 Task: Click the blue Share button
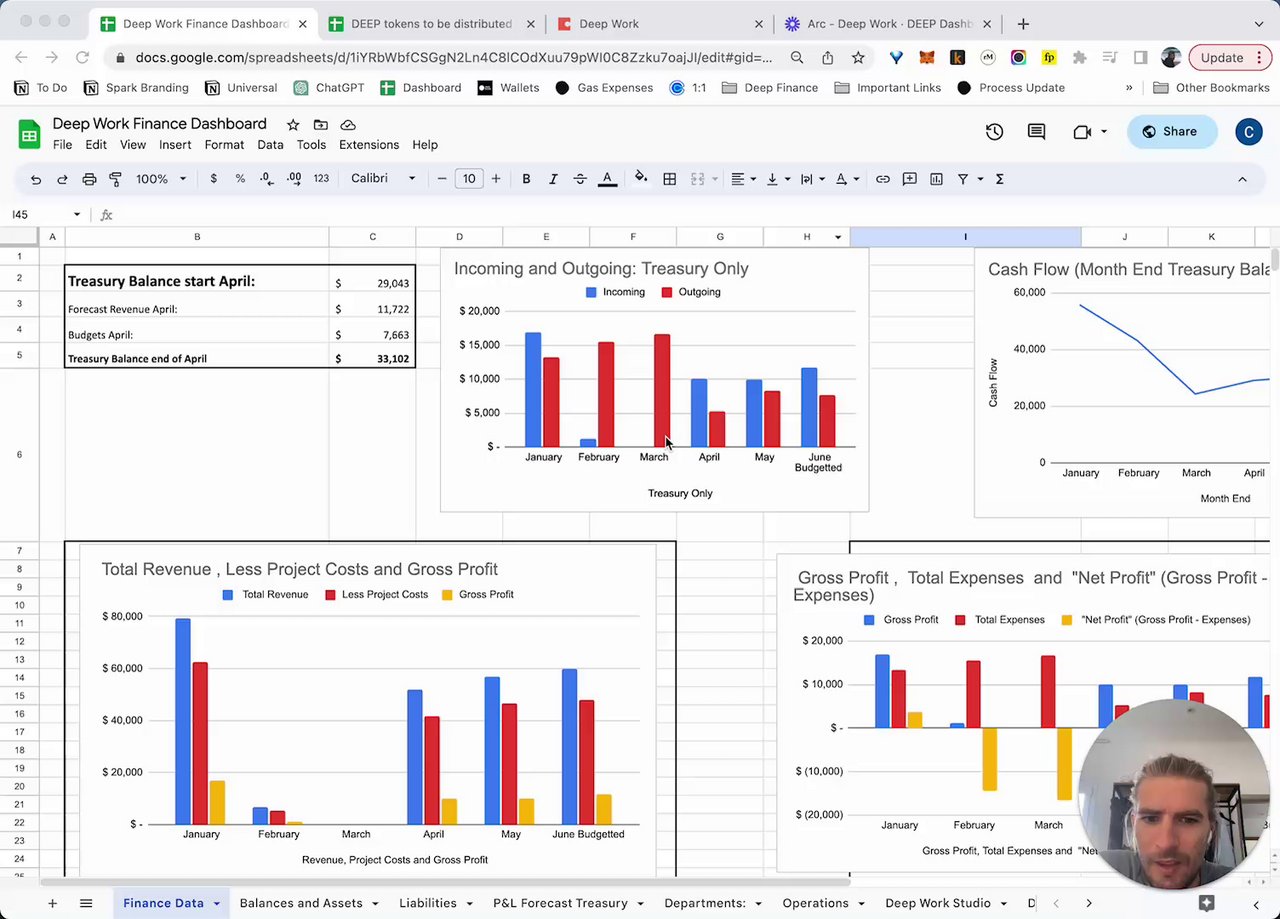pos(1170,132)
